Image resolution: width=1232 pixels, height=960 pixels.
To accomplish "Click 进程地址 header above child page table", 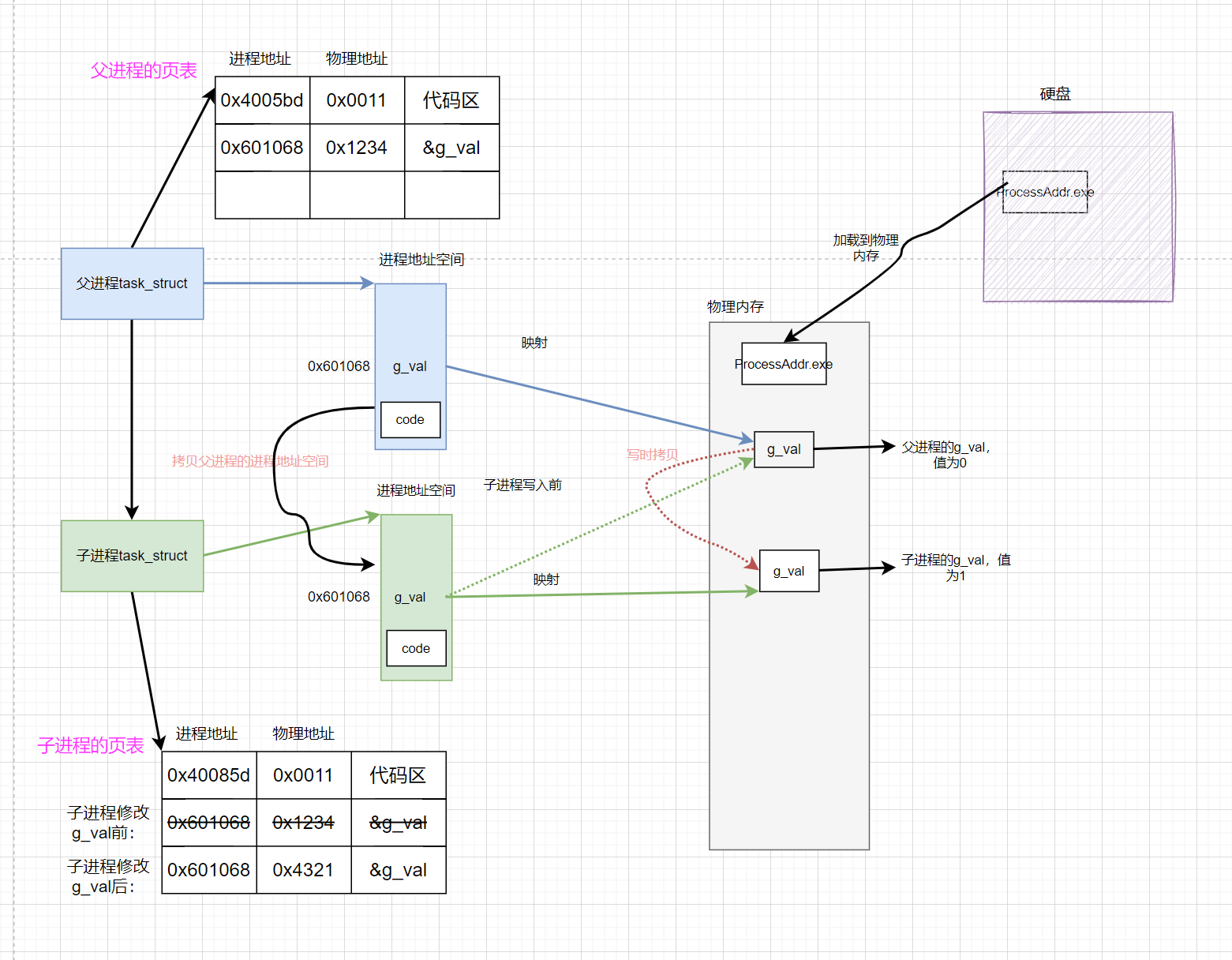I will [x=207, y=733].
